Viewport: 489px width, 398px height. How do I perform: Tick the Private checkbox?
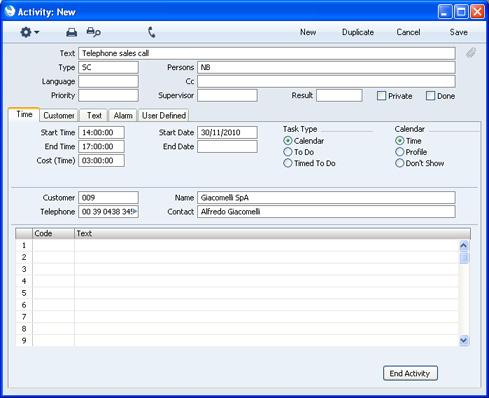pos(381,96)
